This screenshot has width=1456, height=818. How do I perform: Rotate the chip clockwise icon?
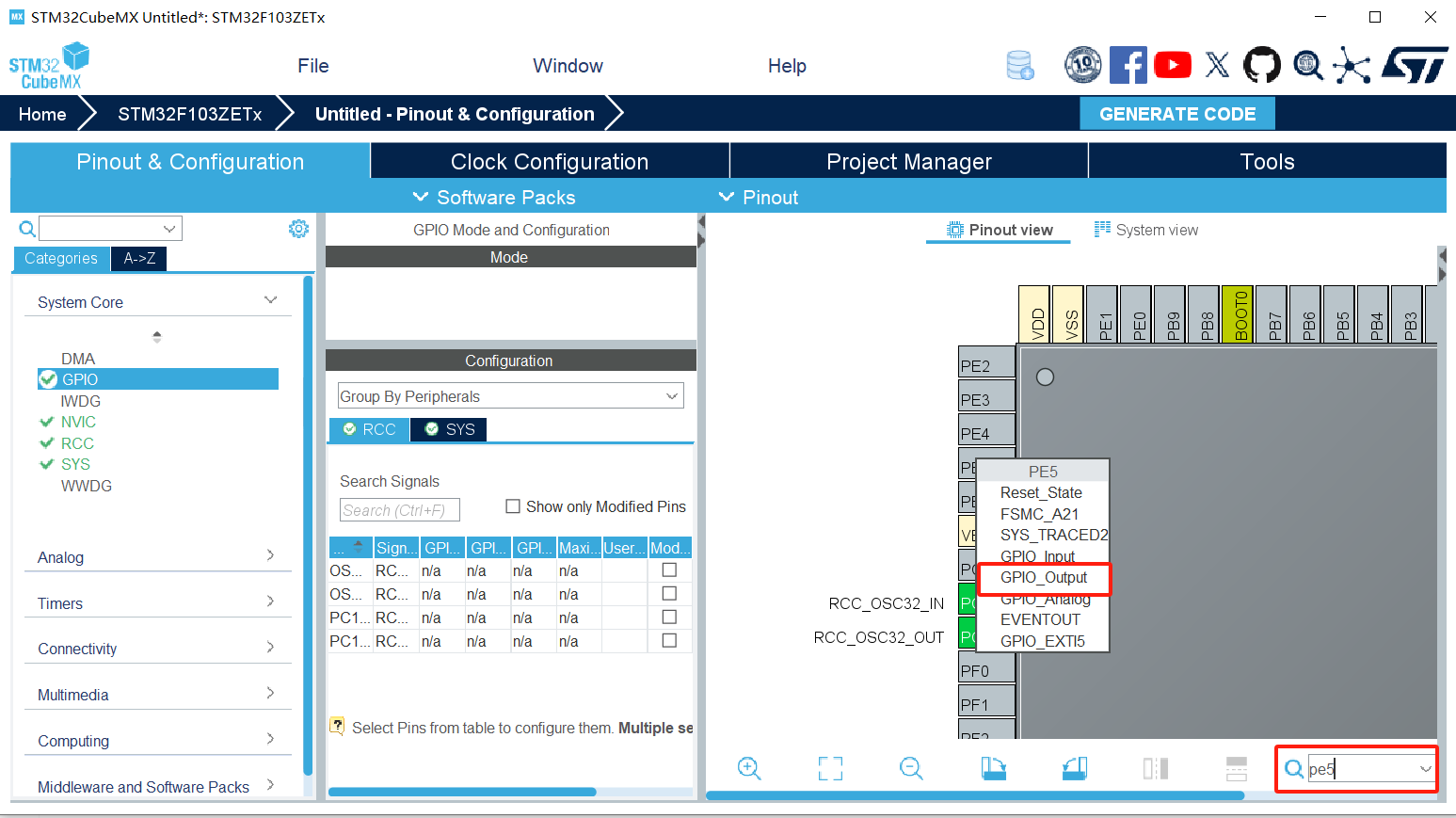coord(993,768)
